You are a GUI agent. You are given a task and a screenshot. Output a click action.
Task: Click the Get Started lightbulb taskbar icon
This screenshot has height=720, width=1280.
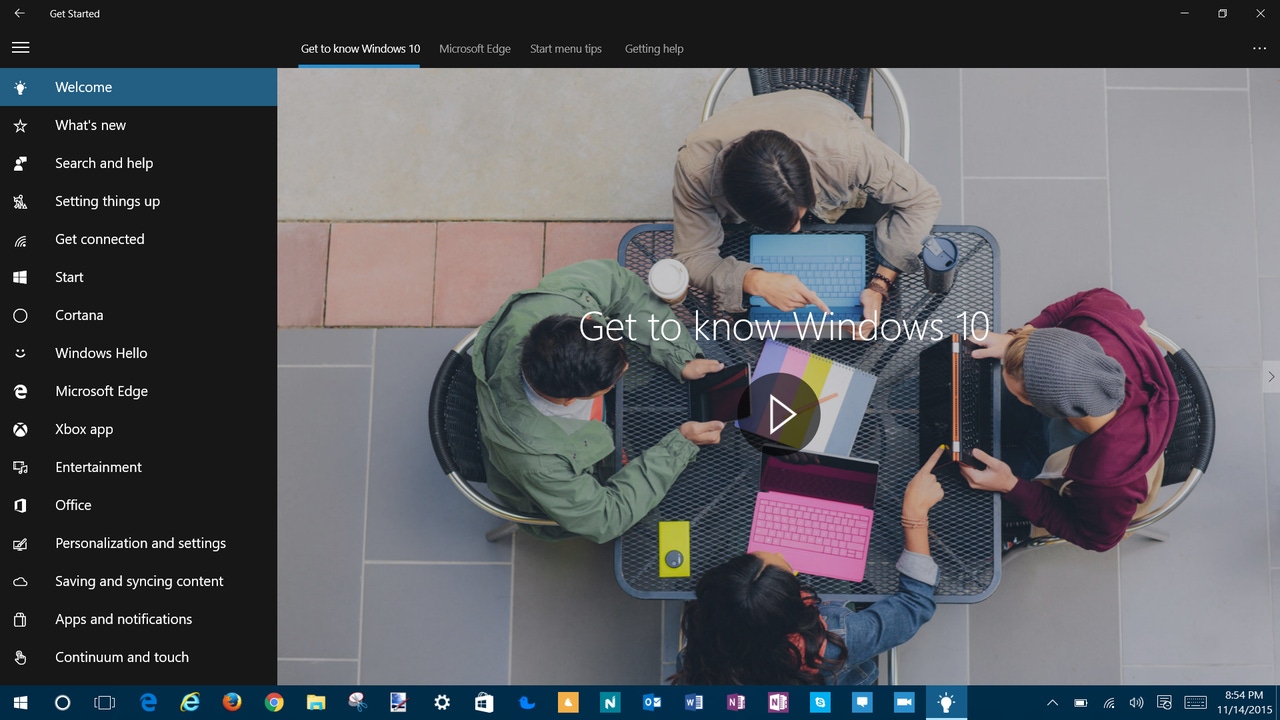(x=946, y=703)
